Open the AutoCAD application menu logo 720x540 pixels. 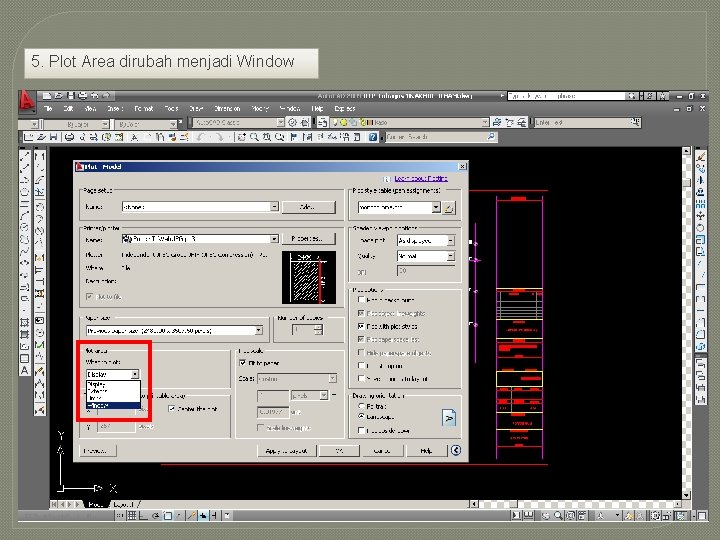27,101
